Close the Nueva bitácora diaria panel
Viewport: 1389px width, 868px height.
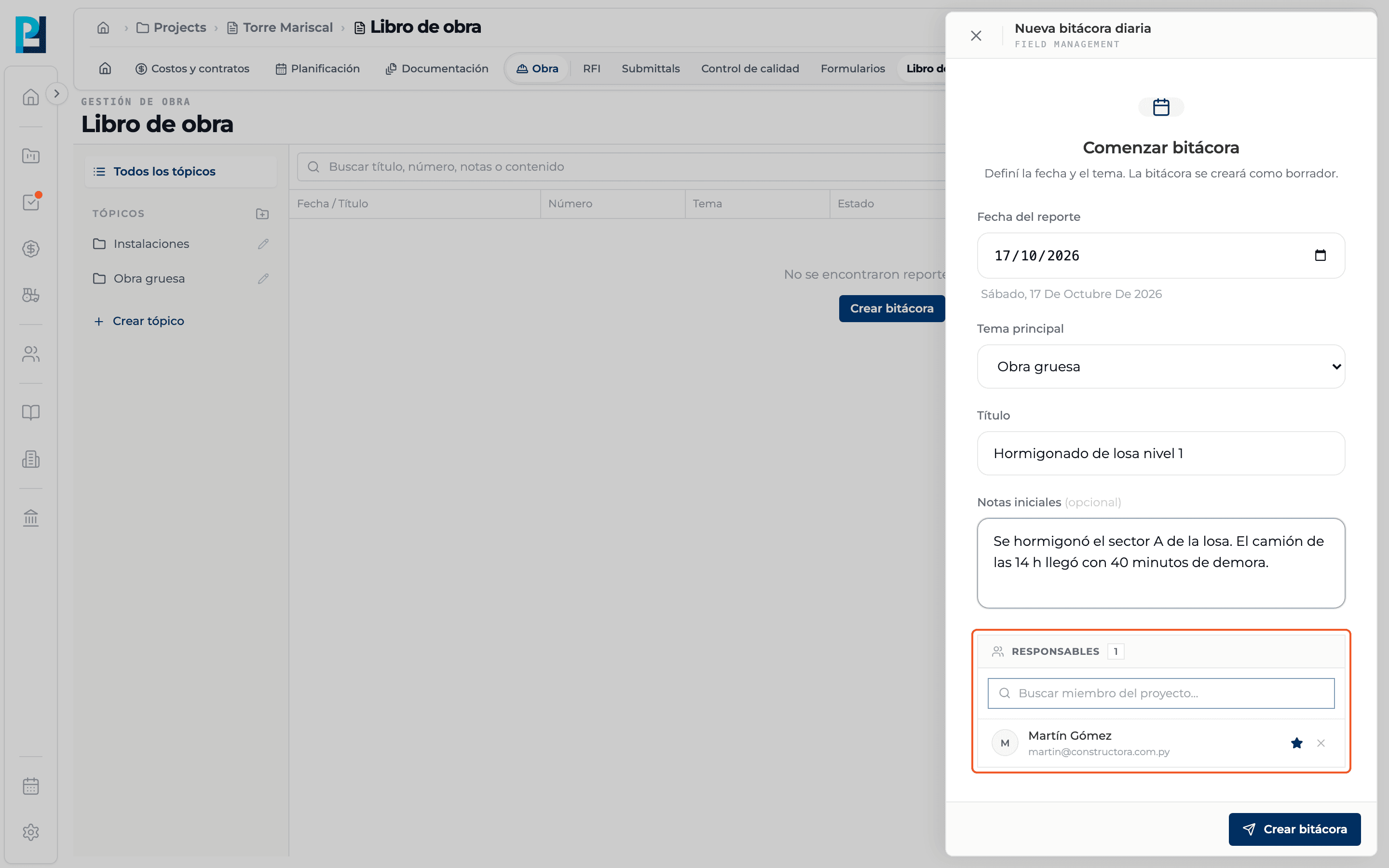[976, 36]
